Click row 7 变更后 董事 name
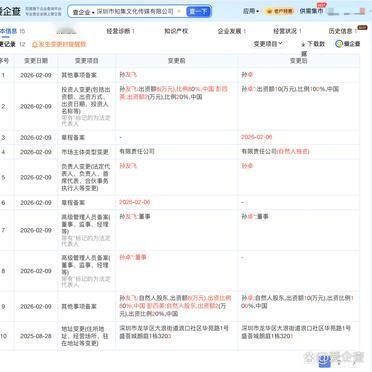 (255, 217)
